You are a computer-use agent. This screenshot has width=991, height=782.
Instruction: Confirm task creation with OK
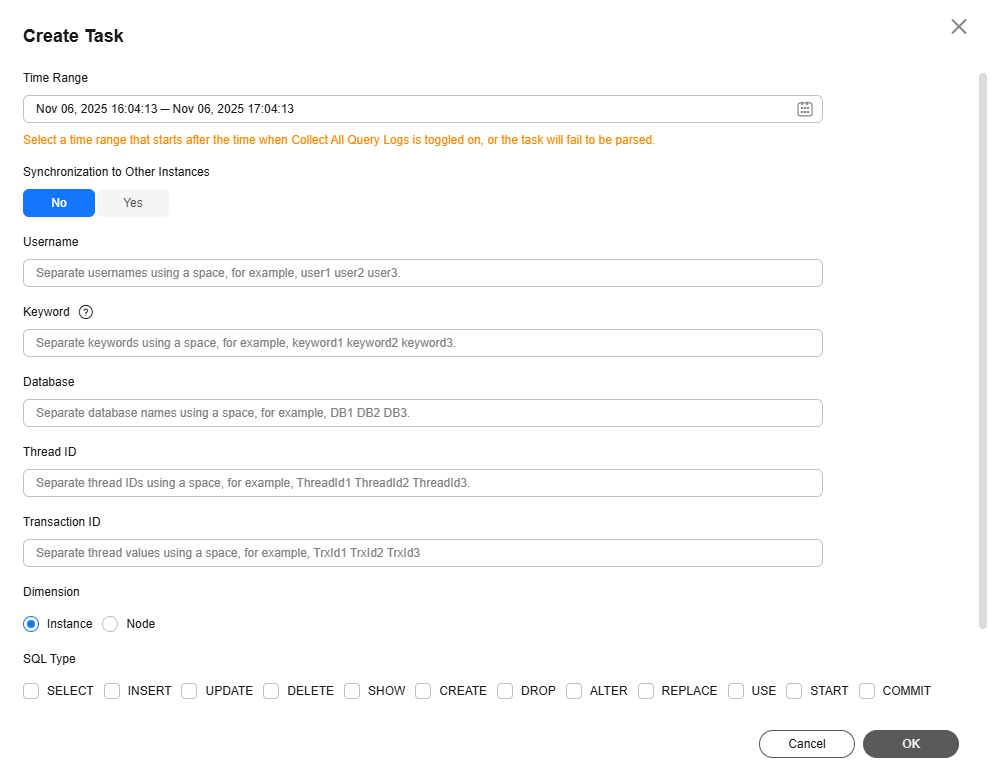(910, 744)
